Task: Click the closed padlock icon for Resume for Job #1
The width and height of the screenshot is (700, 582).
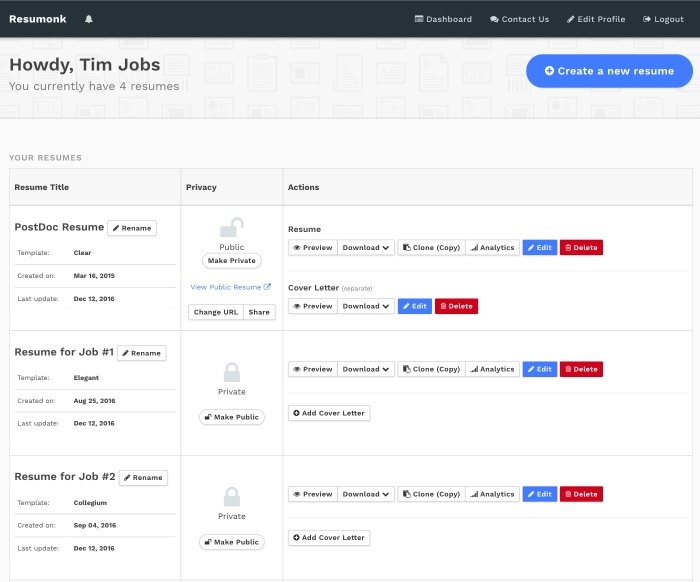Action: (x=232, y=372)
